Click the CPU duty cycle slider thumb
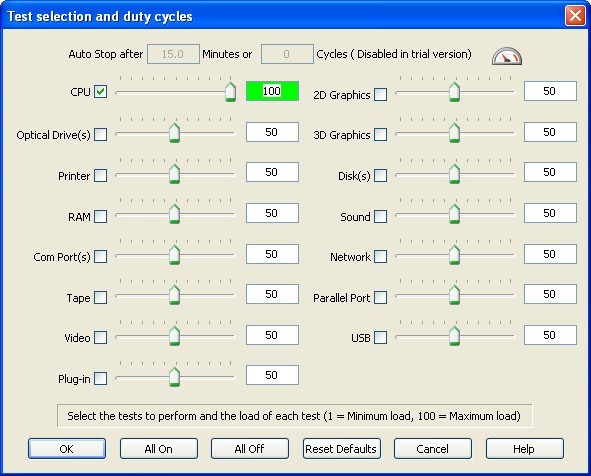 coord(230,92)
